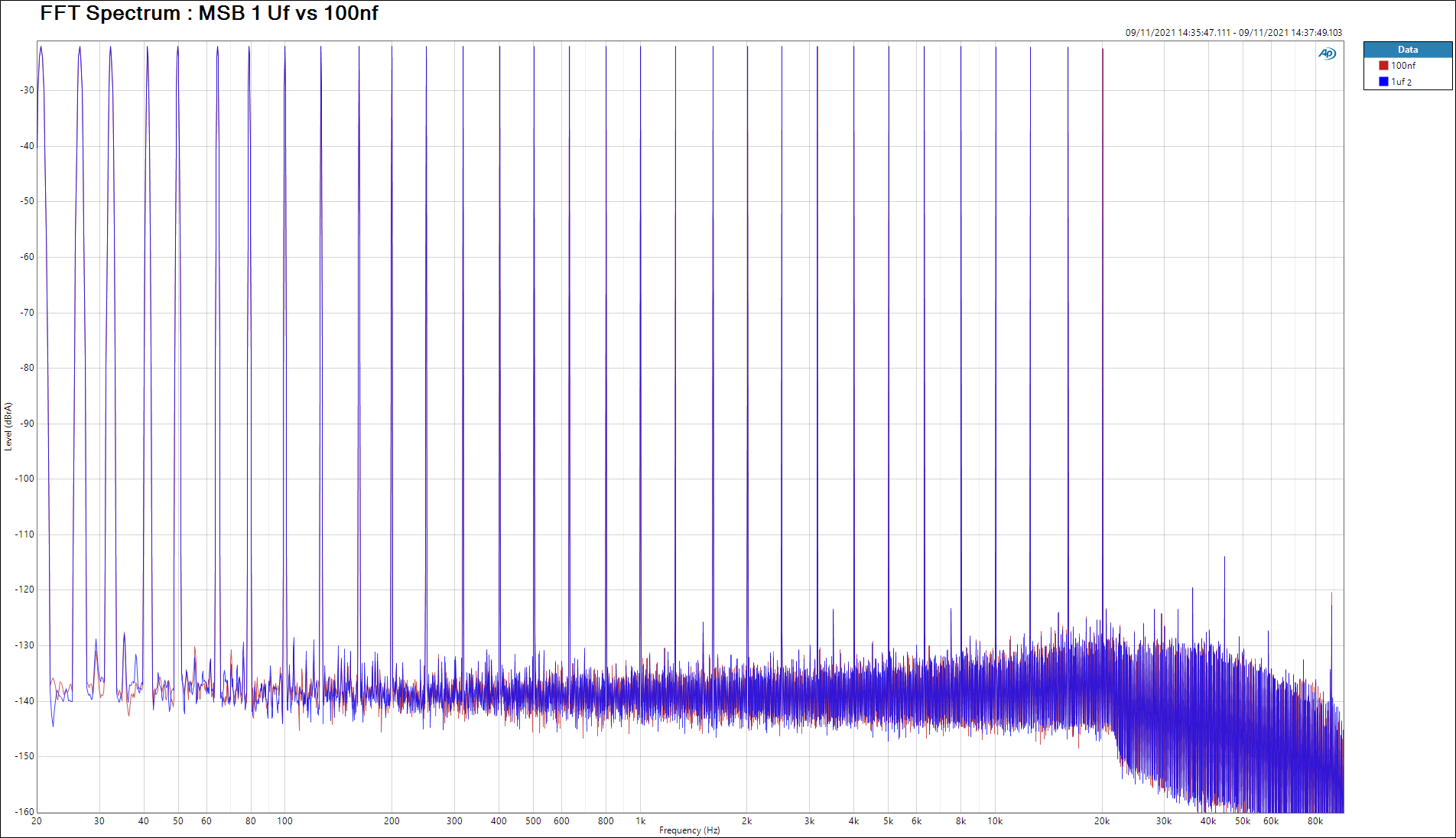Viewport: 1456px width, 838px height.
Task: Click the 20k frequency tick label
Action: (x=1101, y=821)
